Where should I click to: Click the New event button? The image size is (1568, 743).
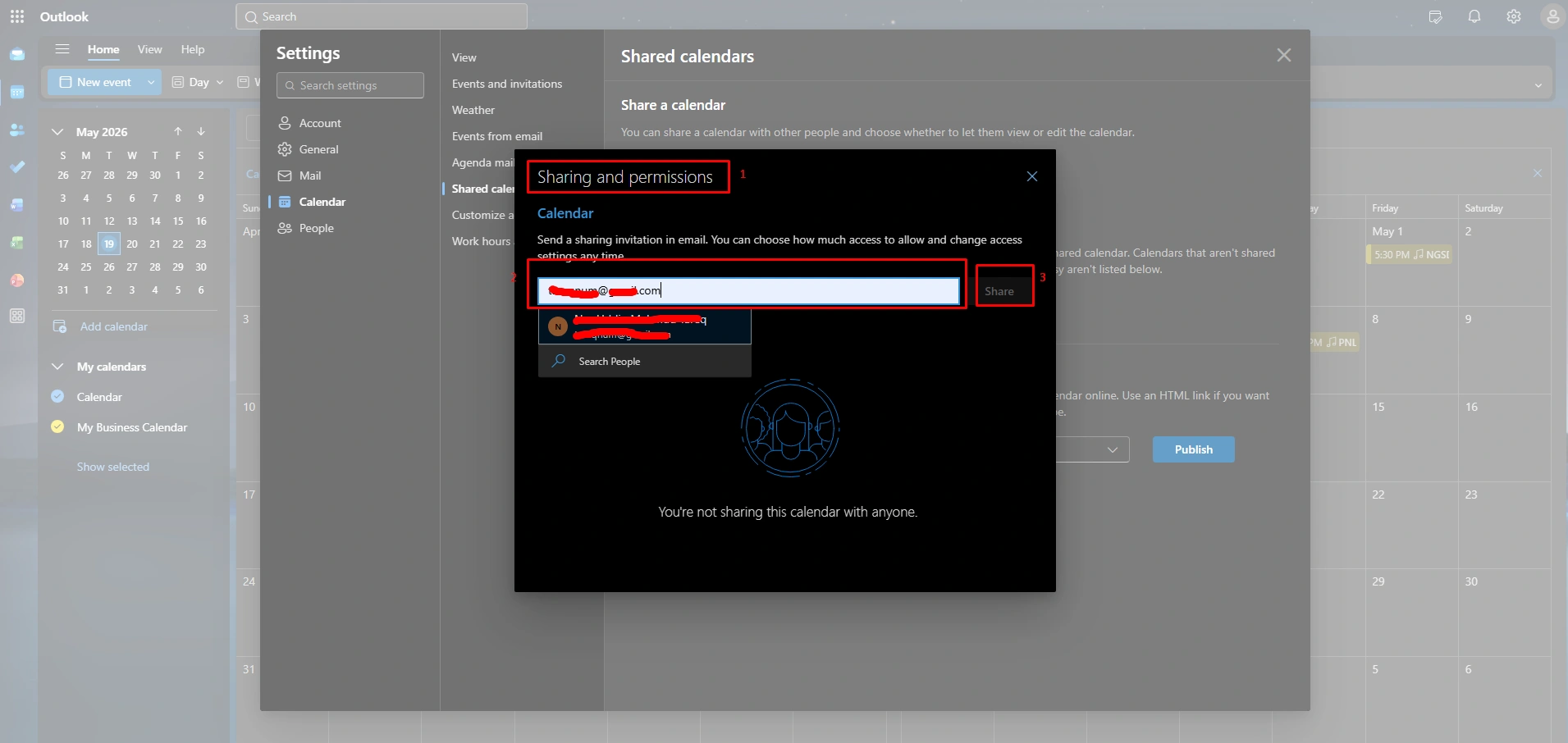[x=96, y=82]
